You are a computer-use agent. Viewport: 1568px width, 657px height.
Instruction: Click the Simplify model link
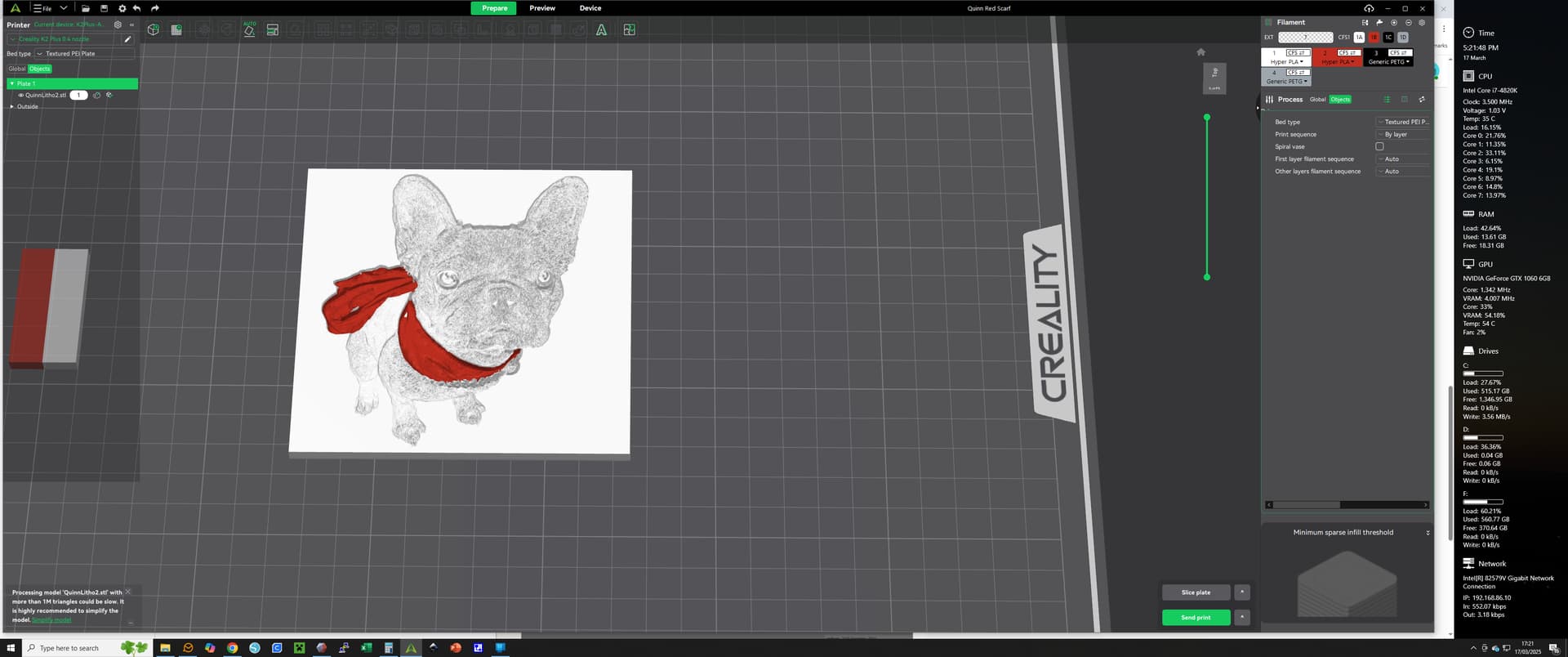51,620
